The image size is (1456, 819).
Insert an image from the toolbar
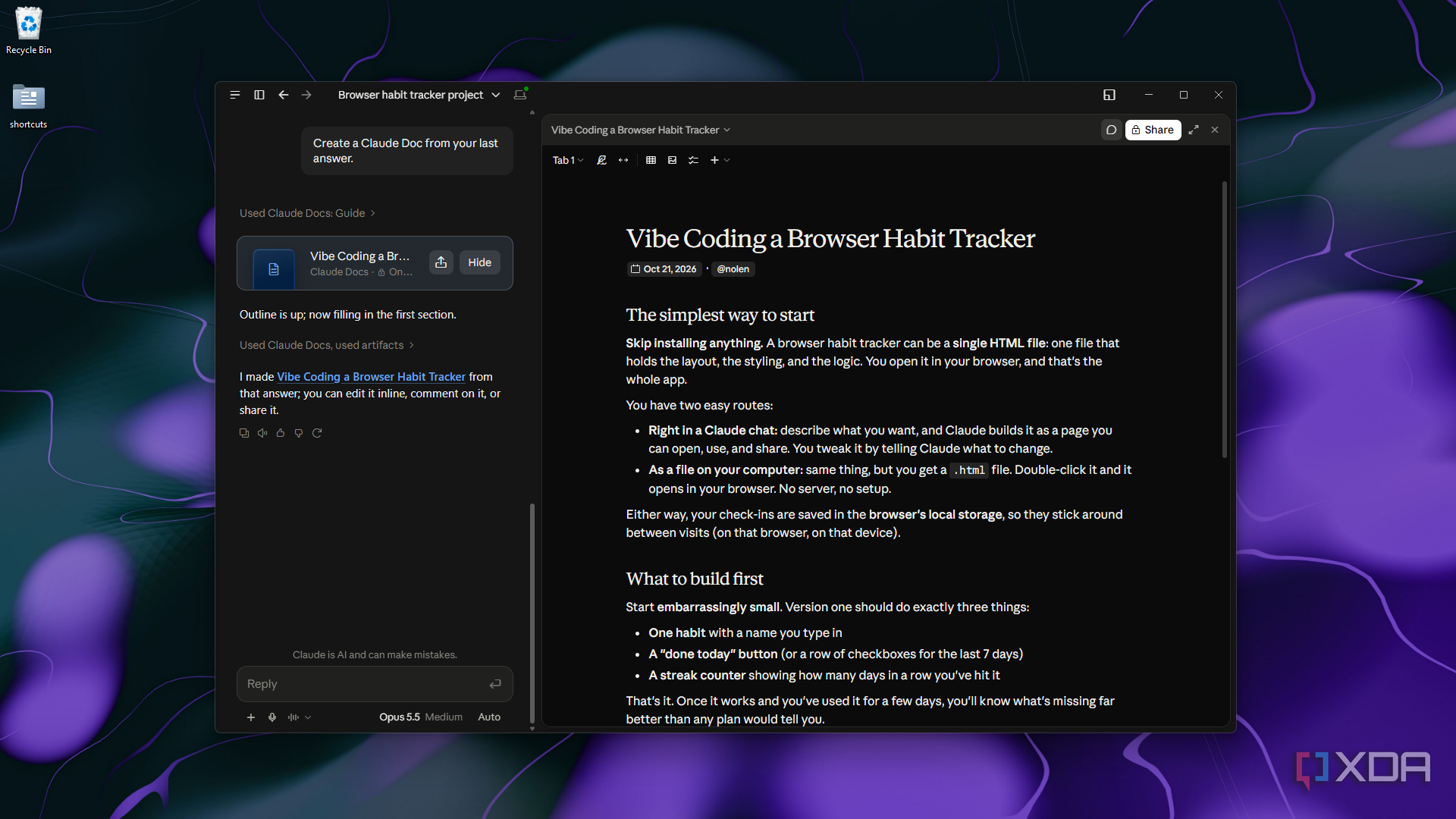point(672,160)
